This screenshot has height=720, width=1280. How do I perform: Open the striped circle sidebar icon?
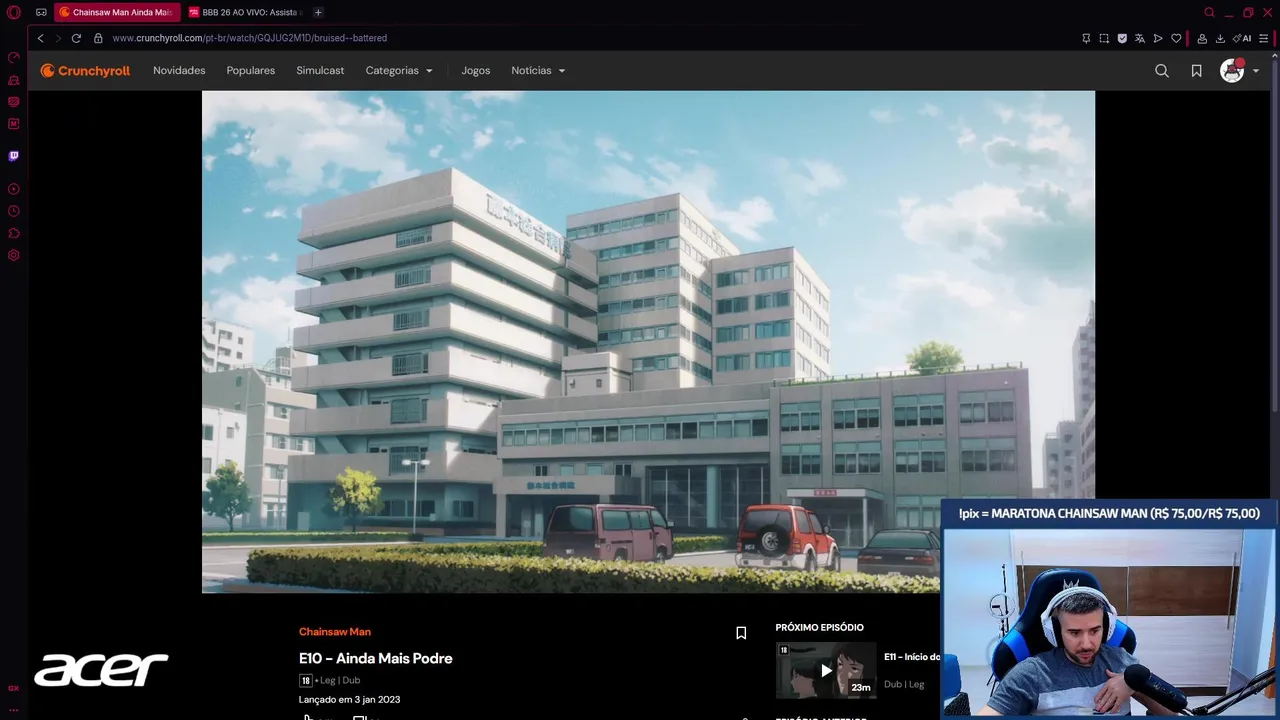14,101
